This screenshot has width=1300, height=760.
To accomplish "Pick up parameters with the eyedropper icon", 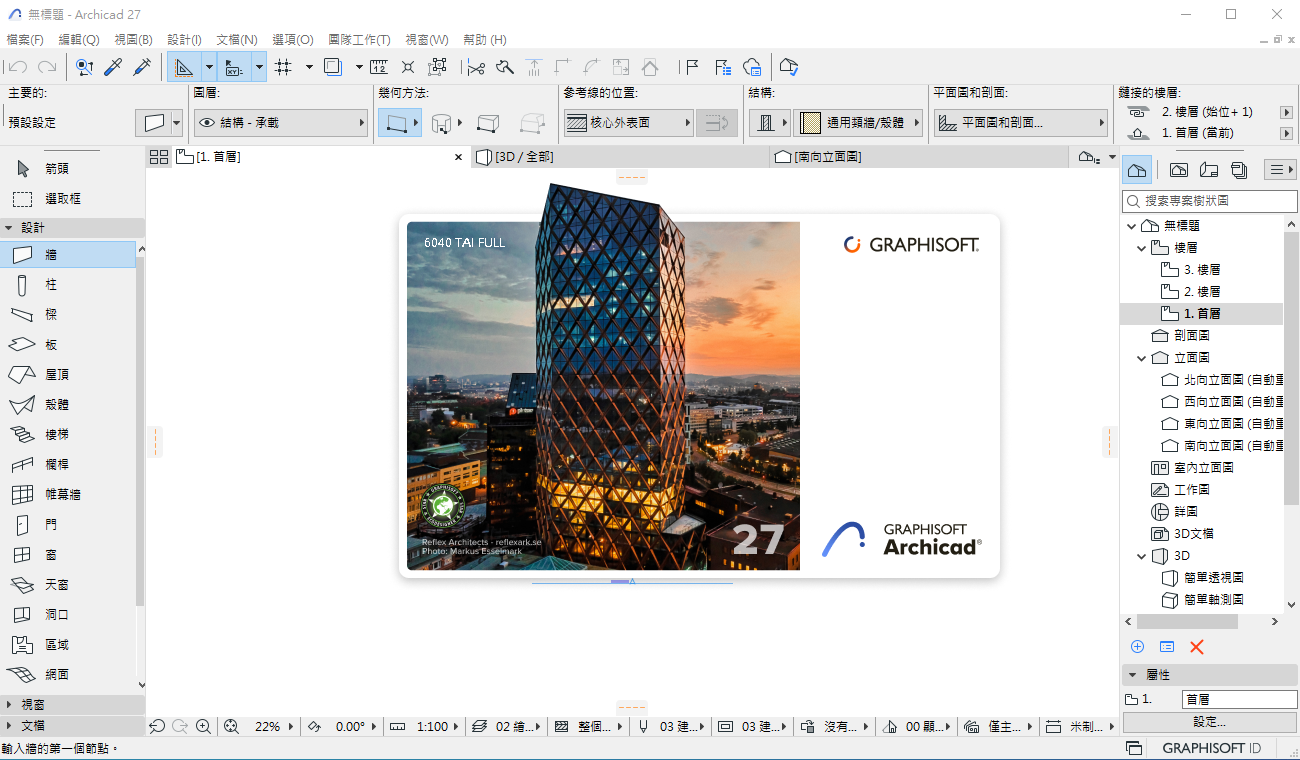I will pyautogui.click(x=113, y=67).
